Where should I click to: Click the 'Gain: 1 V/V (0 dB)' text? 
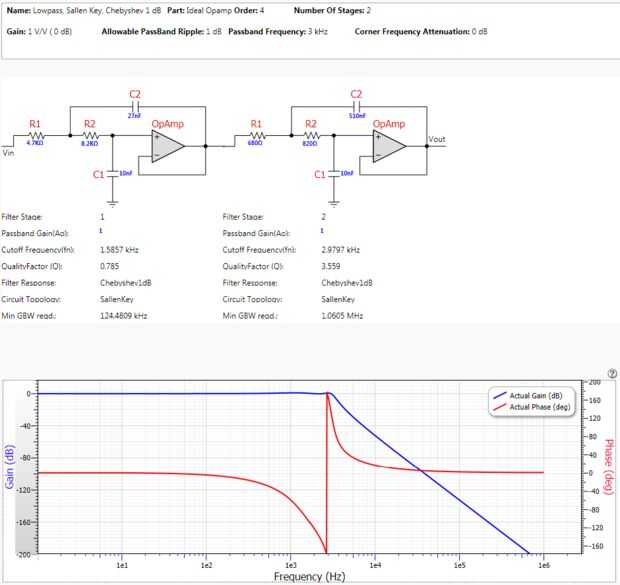coord(39,32)
